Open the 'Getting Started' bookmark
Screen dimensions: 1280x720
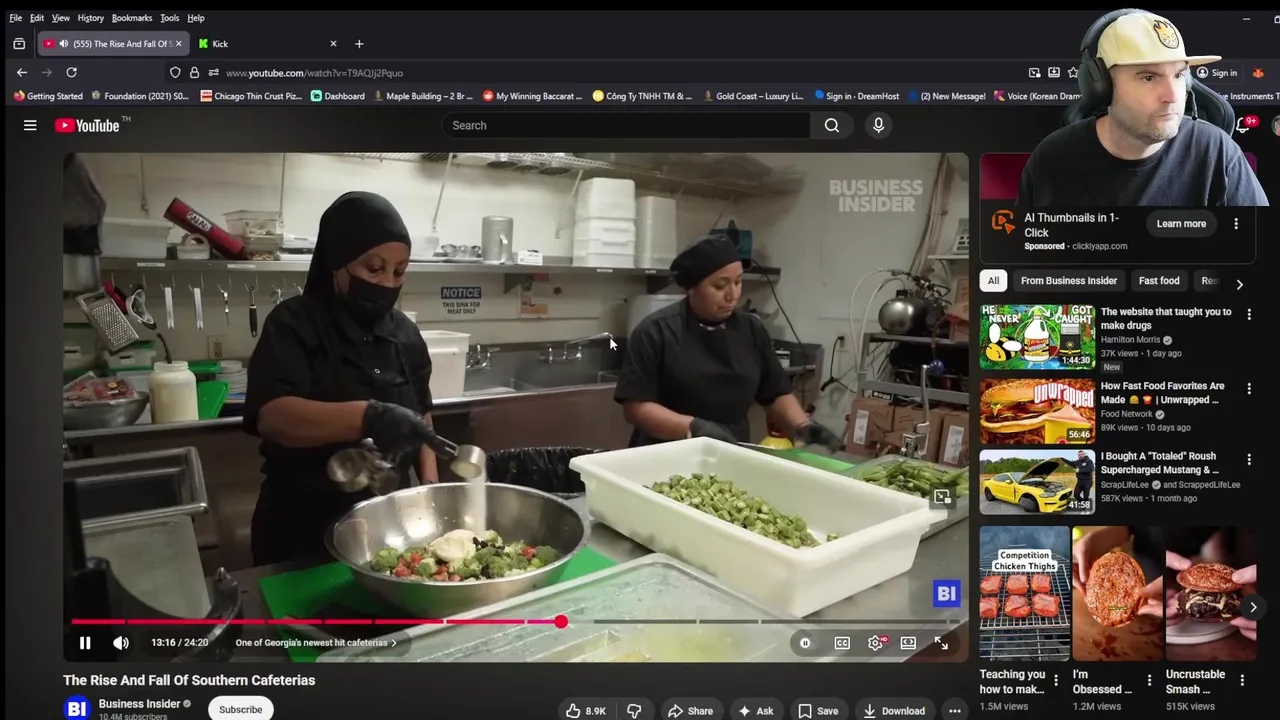(x=48, y=96)
